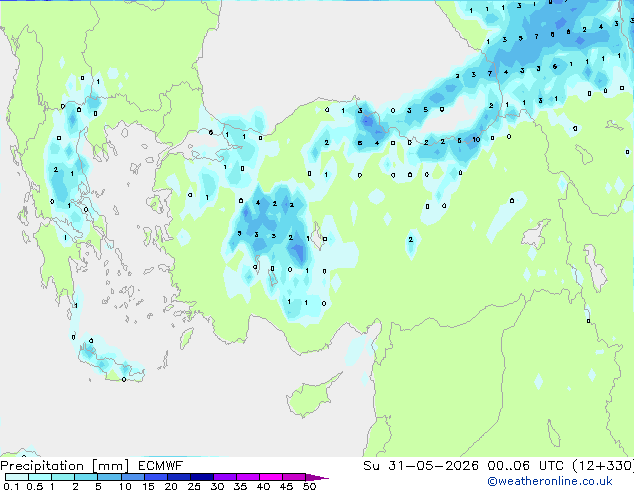Click the legend value '40'
The width and height of the screenshot is (634, 490).
[x=263, y=486]
